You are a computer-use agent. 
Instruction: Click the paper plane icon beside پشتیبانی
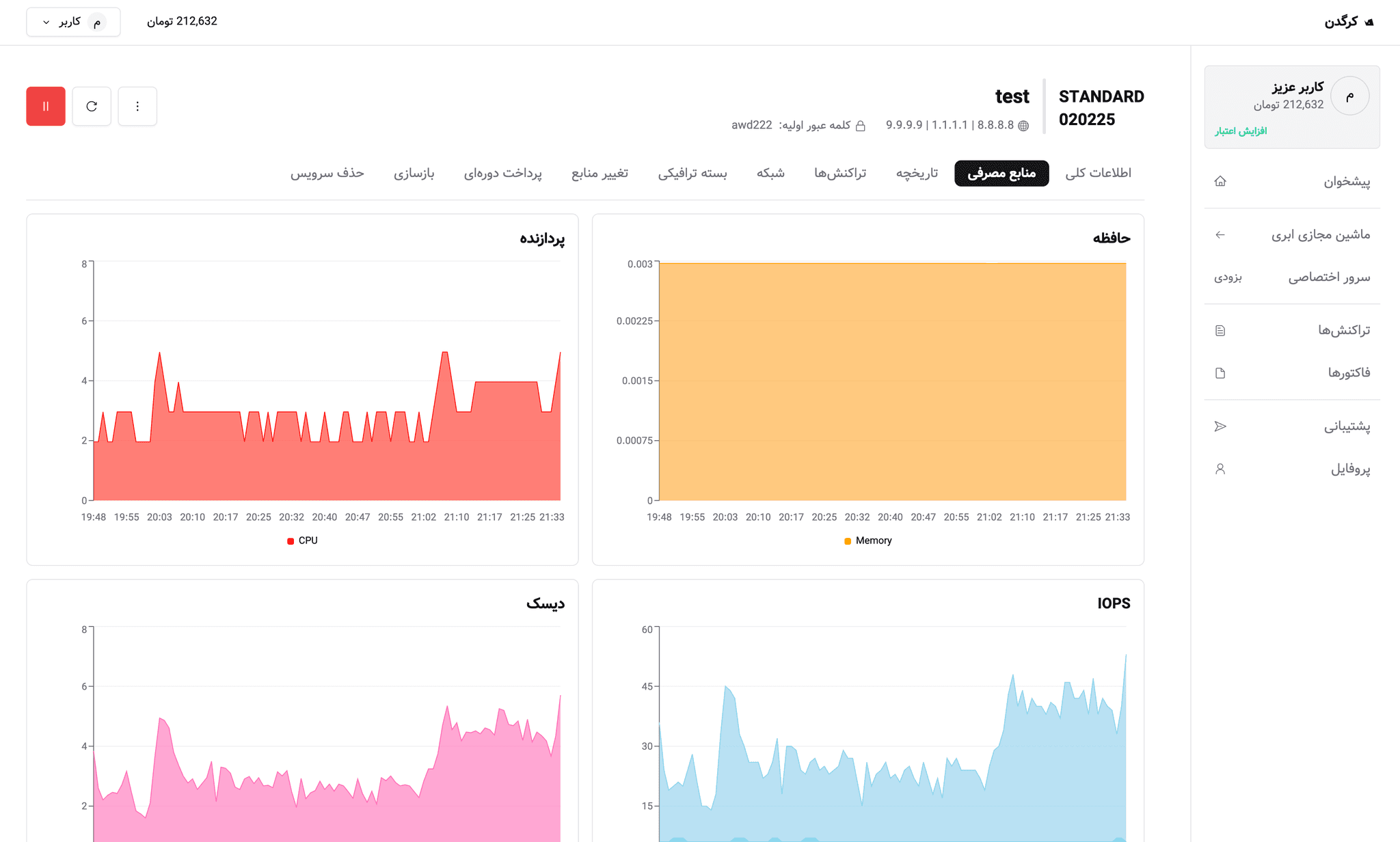pyautogui.click(x=1220, y=426)
